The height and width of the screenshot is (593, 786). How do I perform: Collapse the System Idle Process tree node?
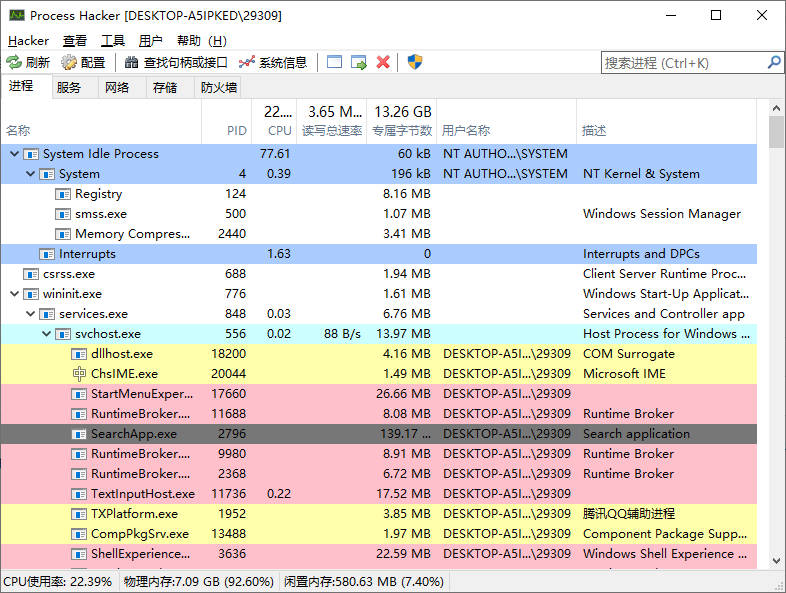point(14,154)
